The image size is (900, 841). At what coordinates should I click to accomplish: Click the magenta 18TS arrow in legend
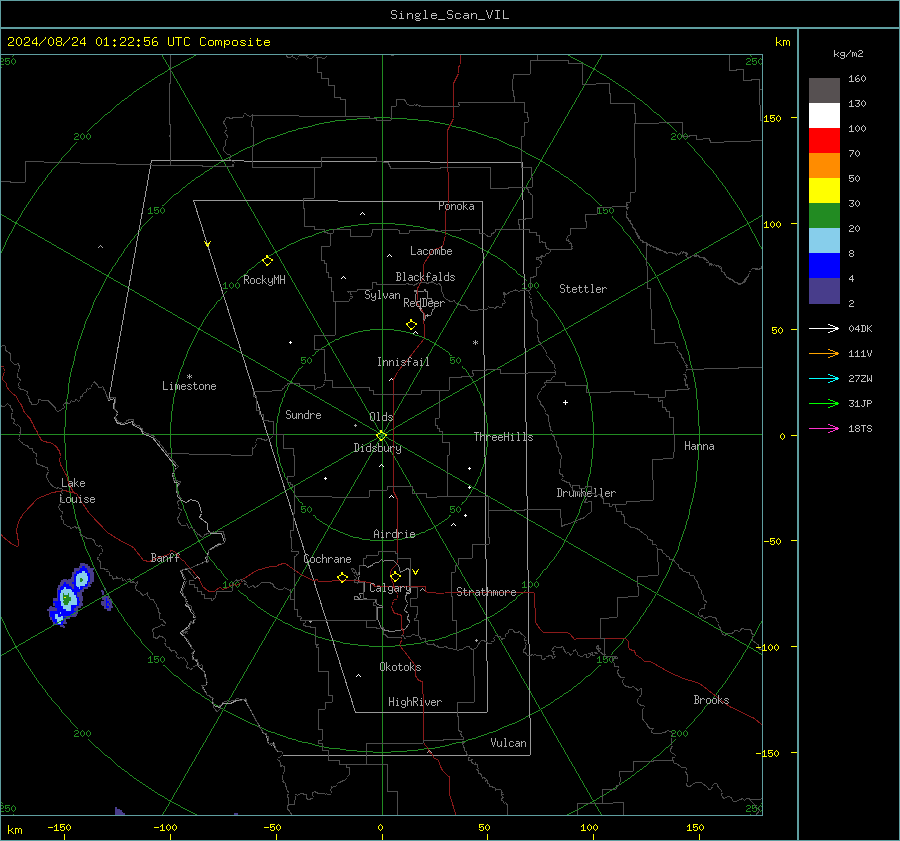coord(824,428)
